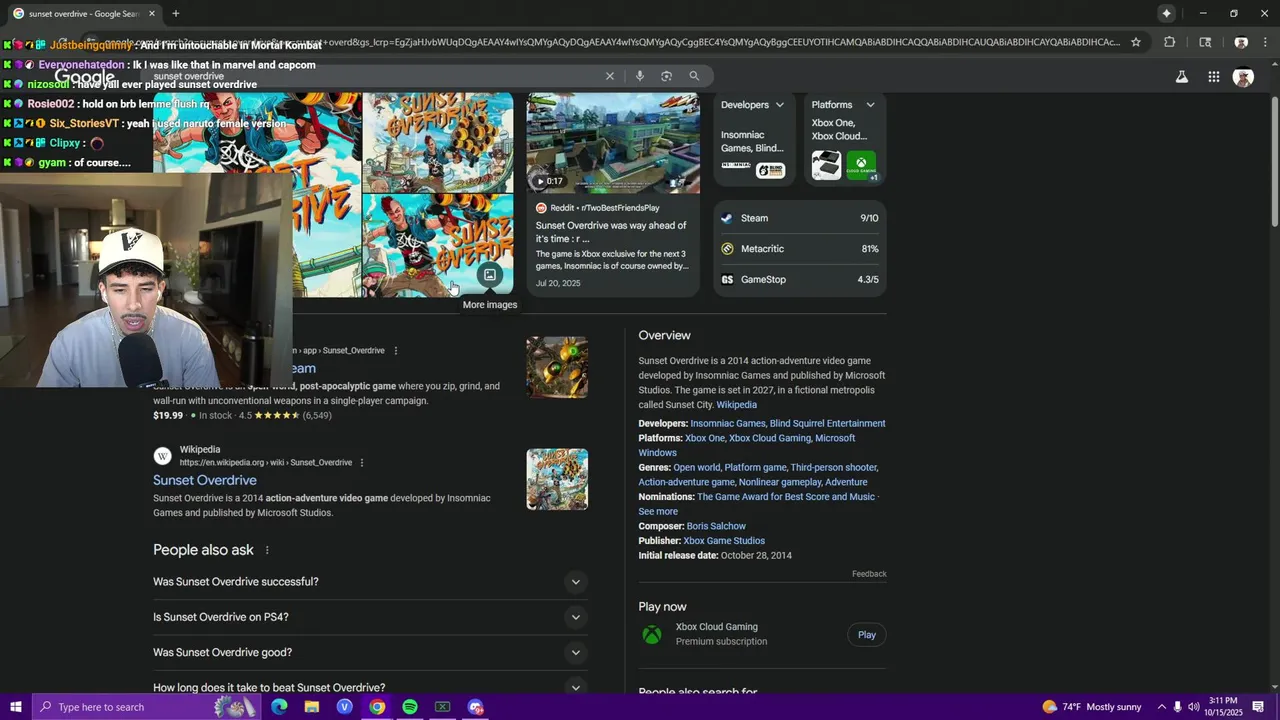Click Play for Xbox Cloud Gaming
The image size is (1280, 720).
click(867, 635)
